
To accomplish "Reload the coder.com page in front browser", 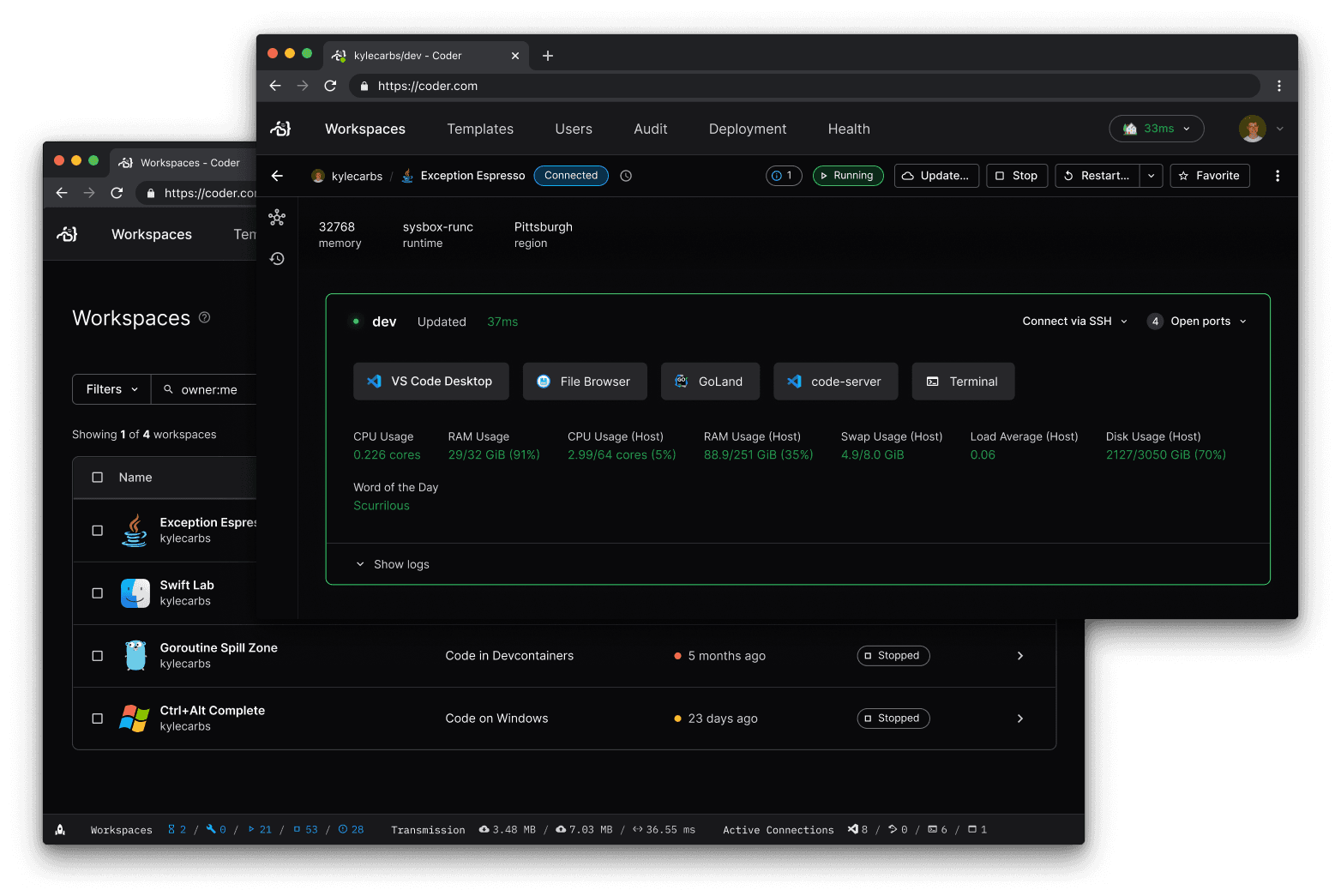I will pyautogui.click(x=330, y=86).
